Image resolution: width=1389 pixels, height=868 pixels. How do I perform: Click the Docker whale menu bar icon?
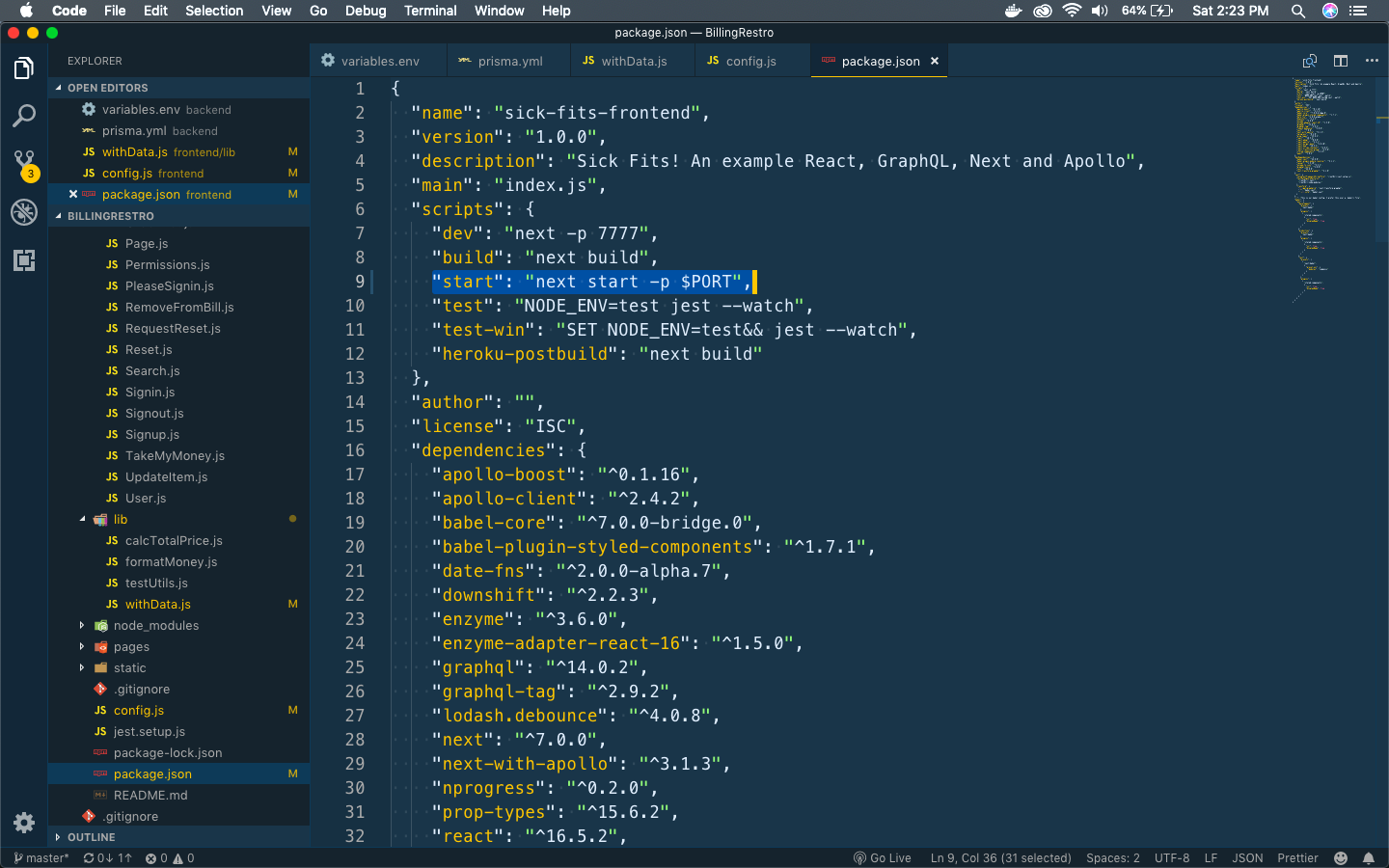tap(1013, 11)
